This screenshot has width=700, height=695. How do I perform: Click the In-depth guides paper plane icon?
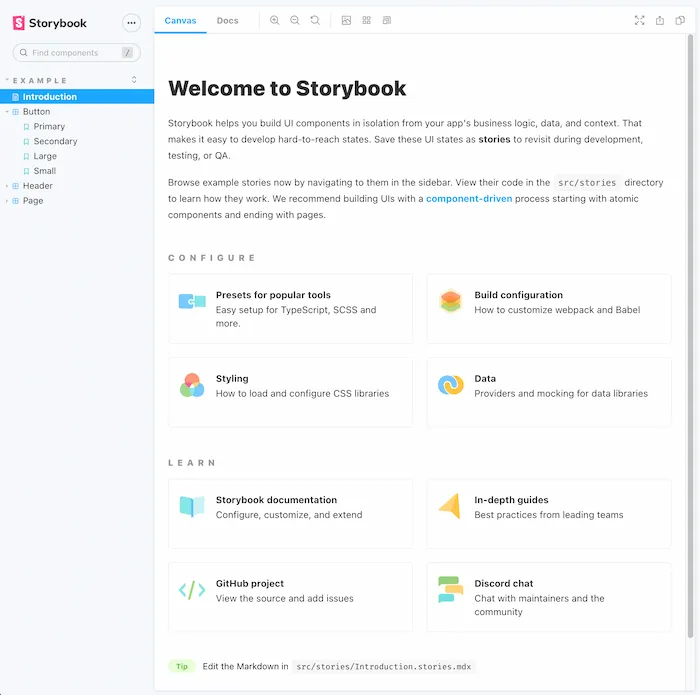pos(450,506)
